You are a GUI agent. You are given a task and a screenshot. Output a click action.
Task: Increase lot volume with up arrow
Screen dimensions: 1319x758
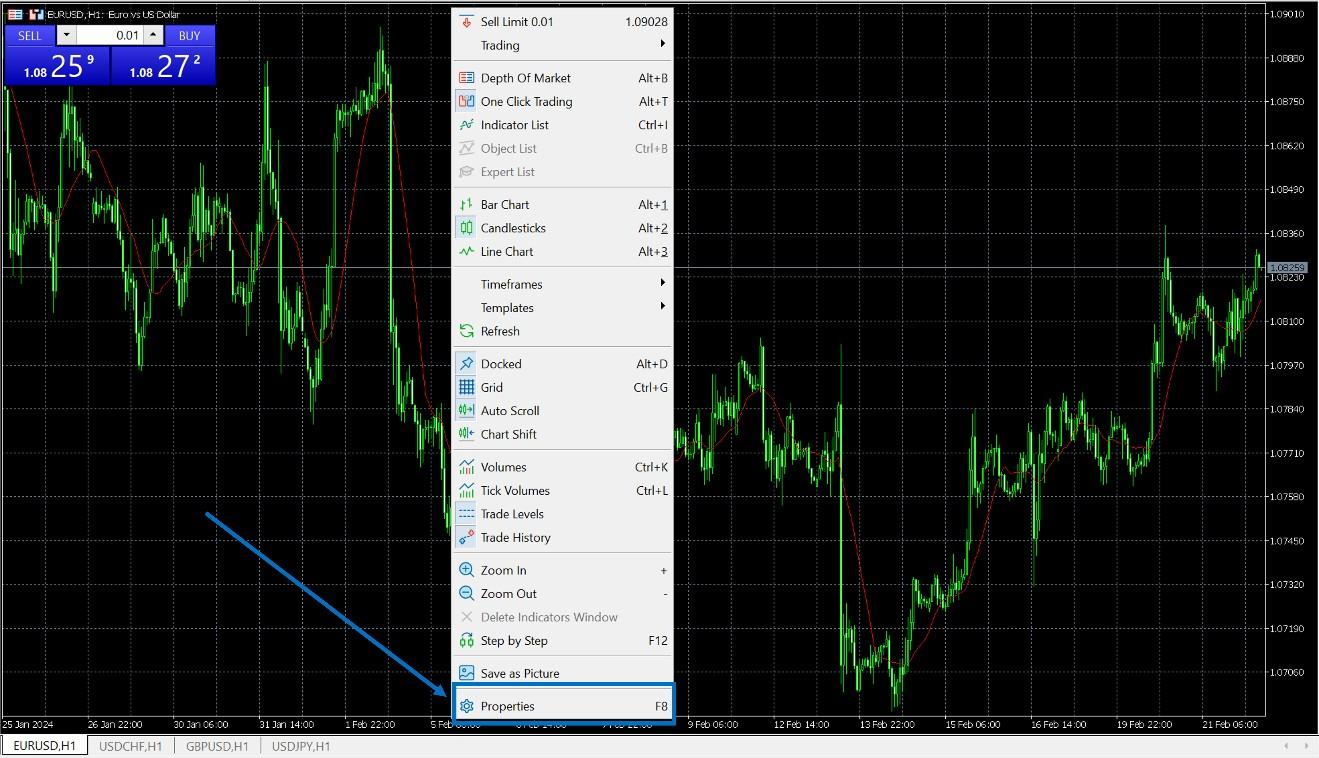153,35
